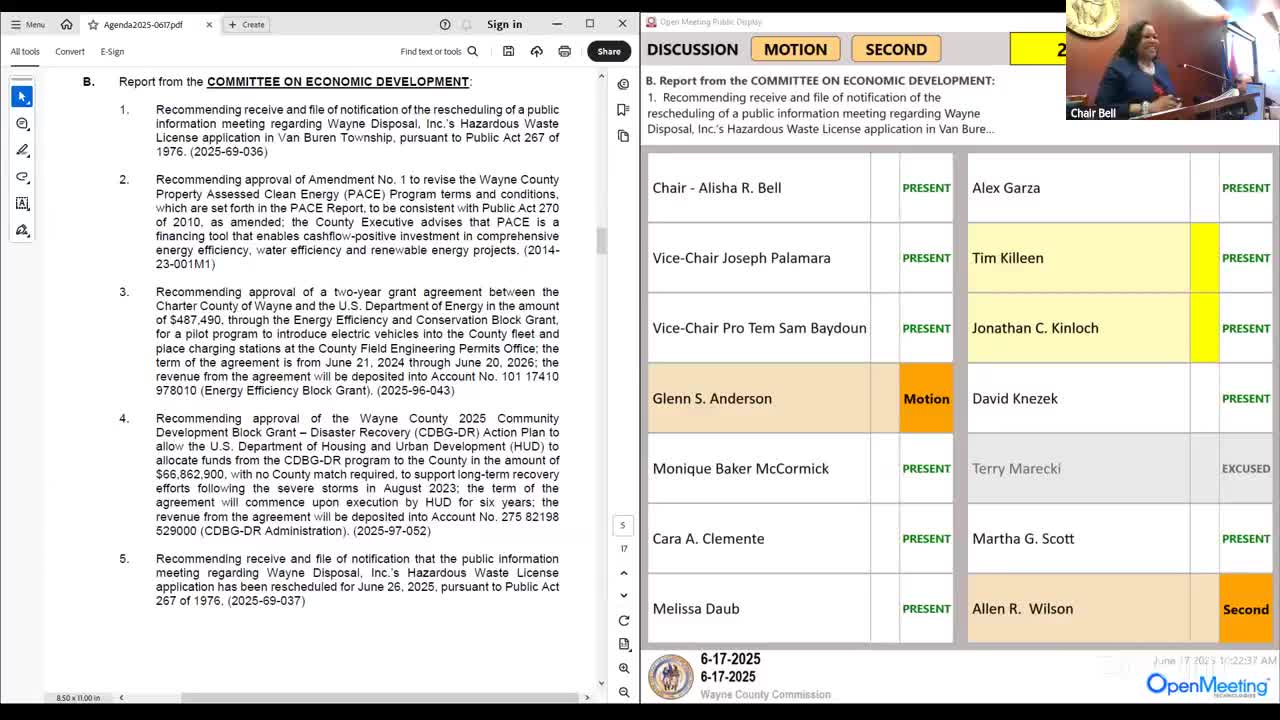Select the highlighter pen tool
This screenshot has height=720, width=1280.
[22, 150]
